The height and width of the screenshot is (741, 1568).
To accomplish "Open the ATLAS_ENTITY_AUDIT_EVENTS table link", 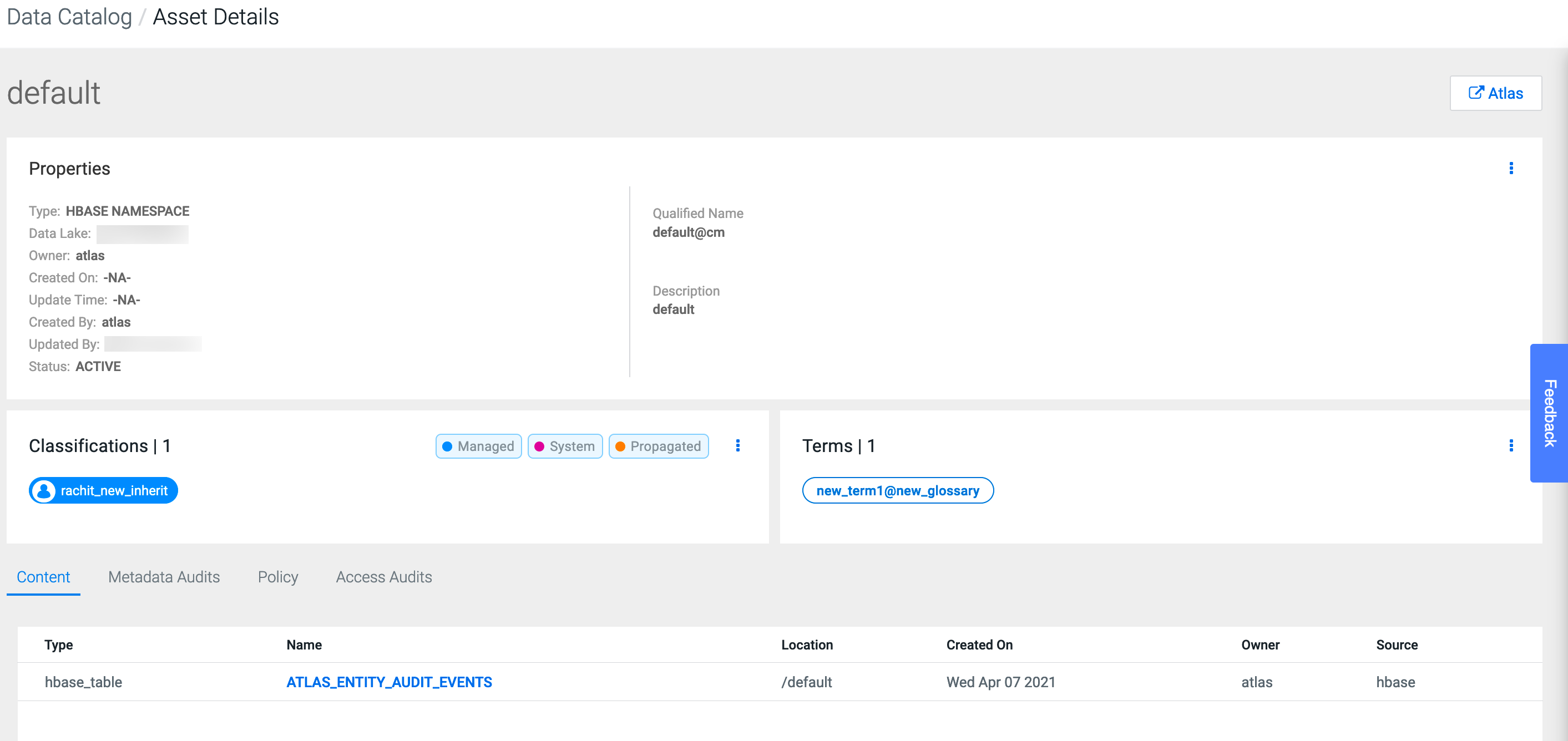I will 389,682.
